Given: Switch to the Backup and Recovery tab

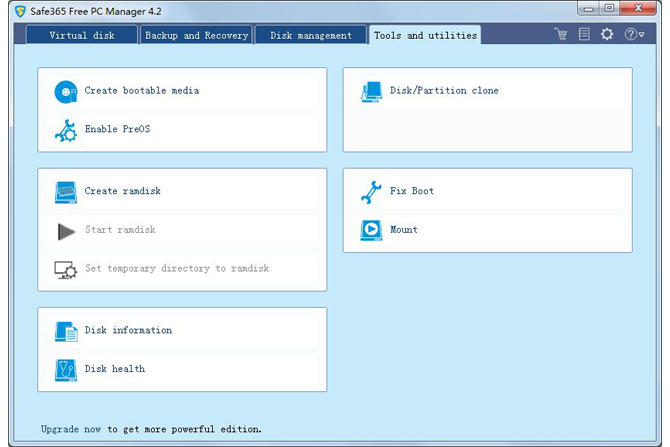Looking at the screenshot, I should pyautogui.click(x=197, y=35).
